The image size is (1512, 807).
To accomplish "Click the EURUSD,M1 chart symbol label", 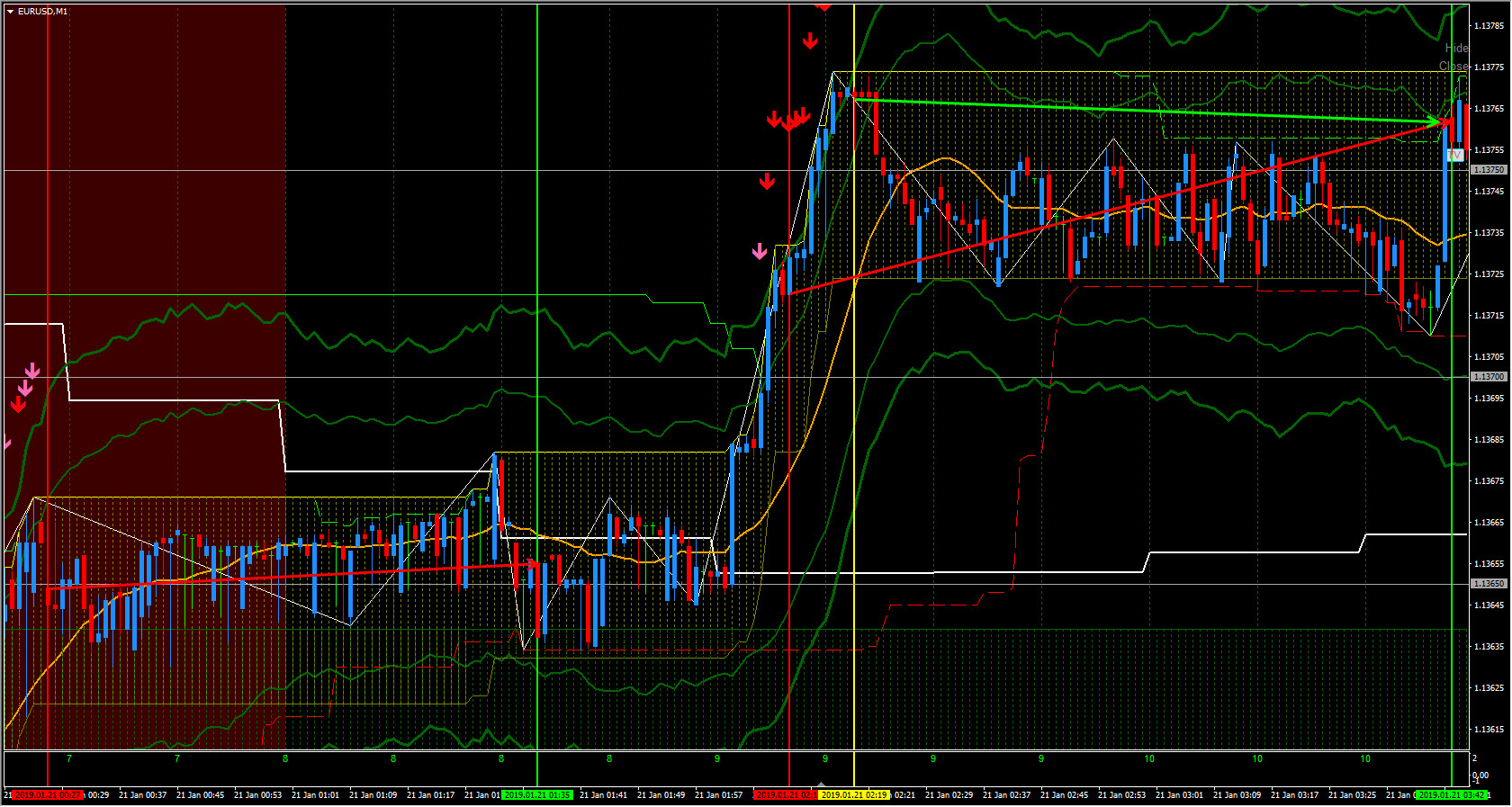I will (x=42, y=12).
